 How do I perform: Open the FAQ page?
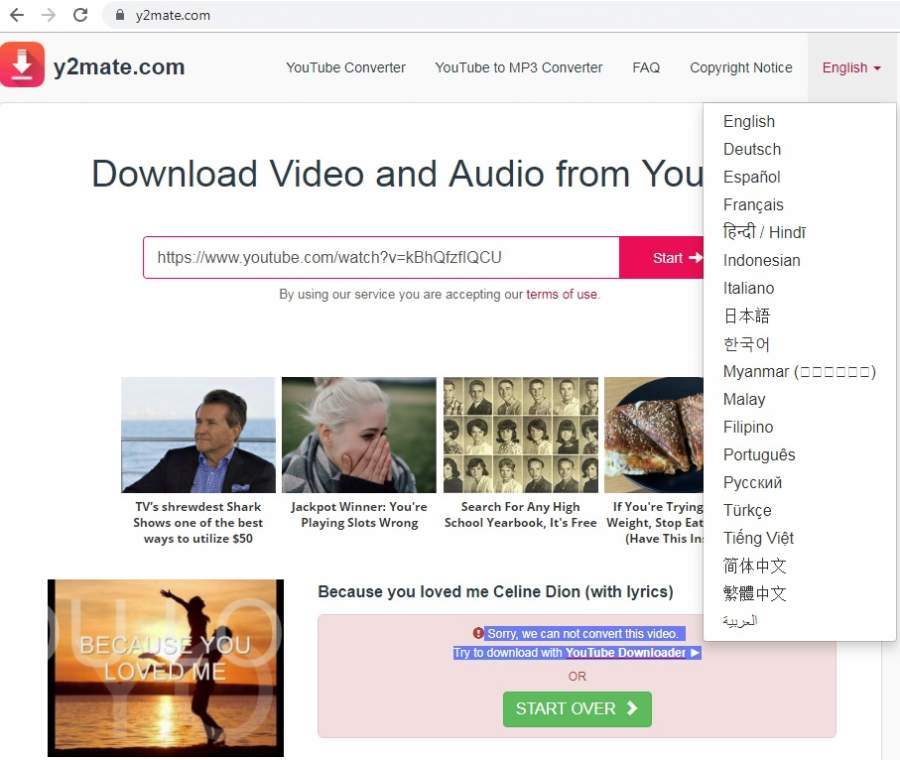tap(646, 68)
